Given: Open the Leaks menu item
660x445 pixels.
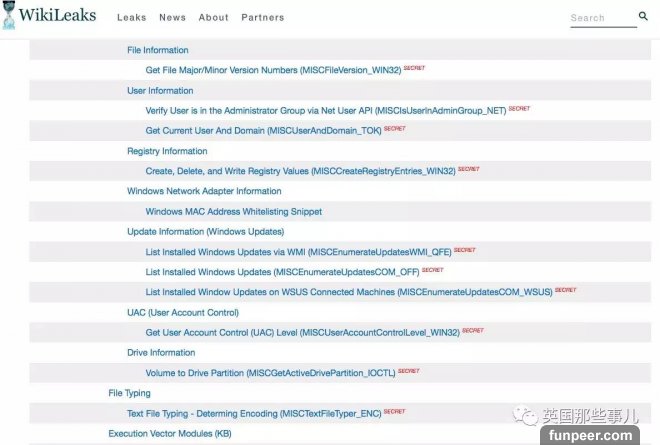Looking at the screenshot, I should [x=131, y=18].
